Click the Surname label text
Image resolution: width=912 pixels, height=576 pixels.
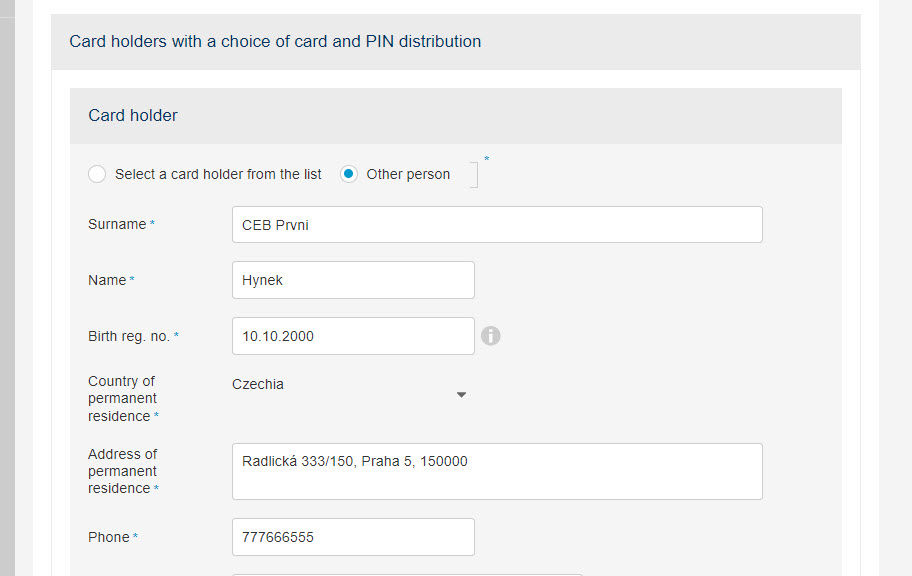click(x=117, y=224)
